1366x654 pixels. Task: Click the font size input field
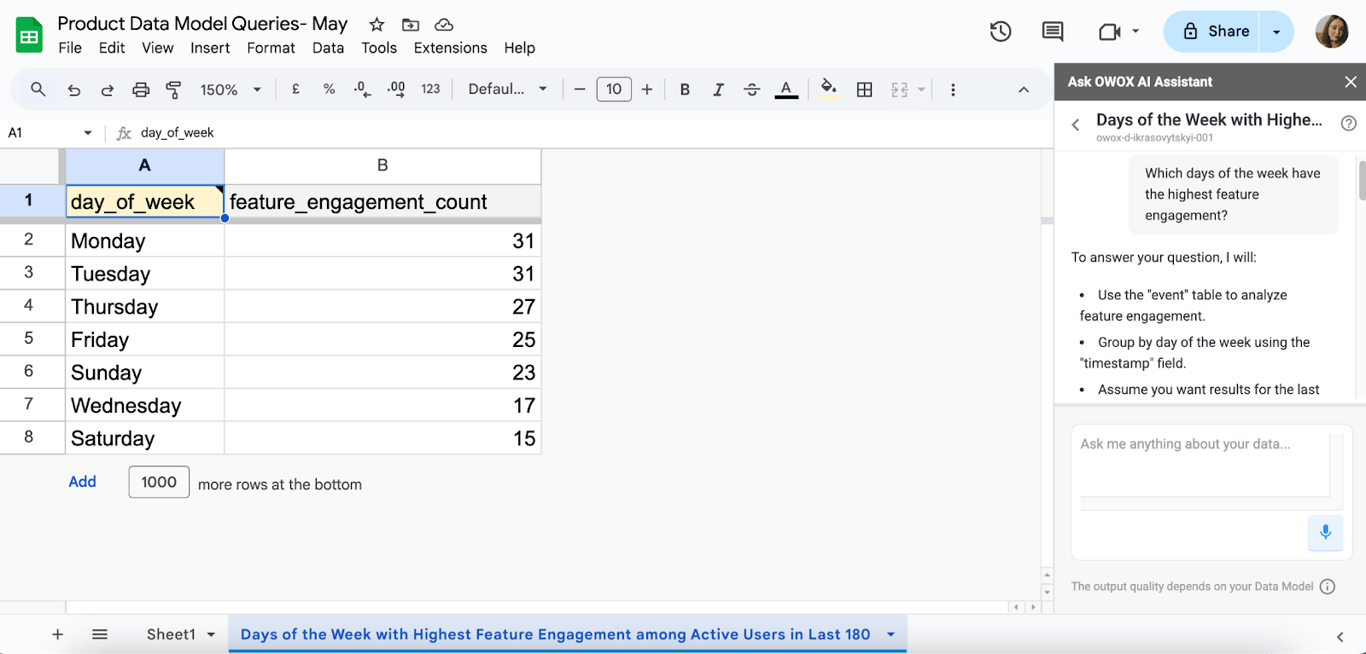click(614, 89)
